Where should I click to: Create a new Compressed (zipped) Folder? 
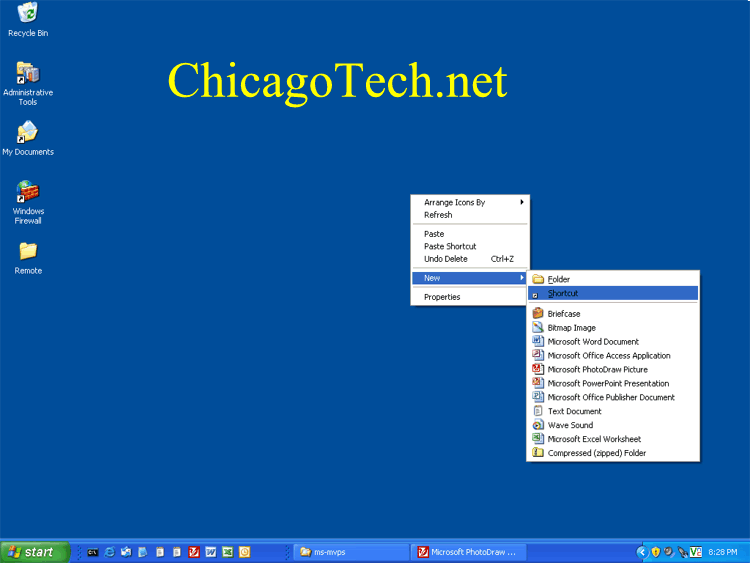pos(613,453)
